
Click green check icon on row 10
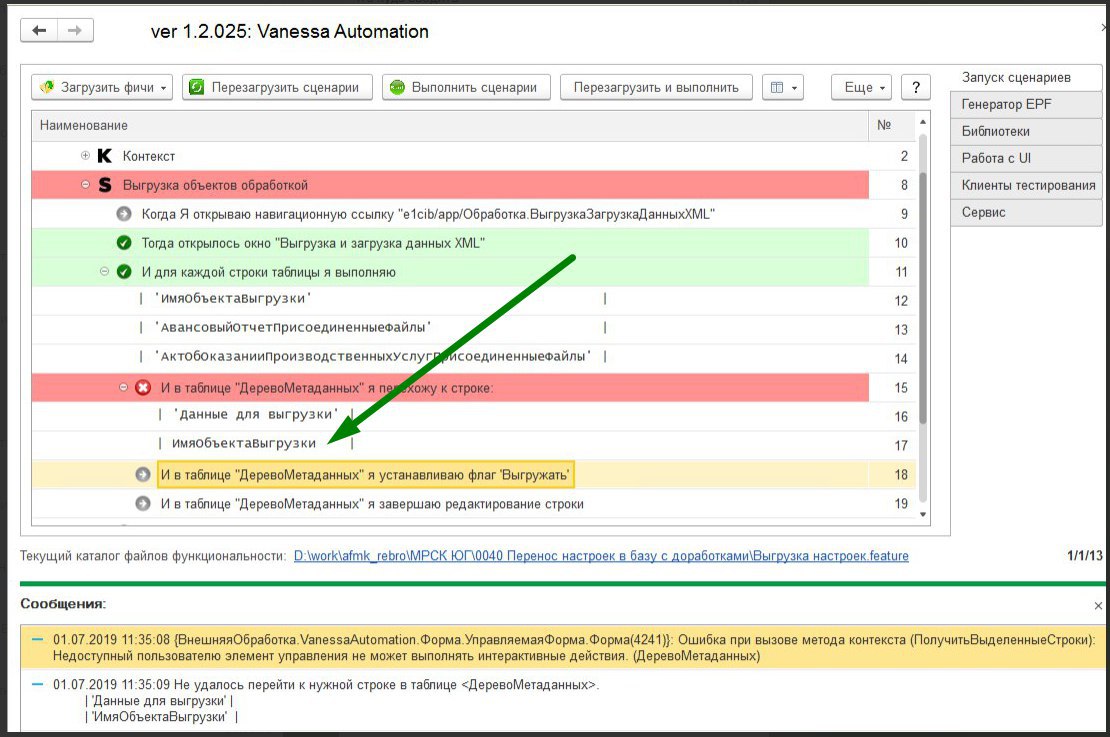click(x=124, y=243)
